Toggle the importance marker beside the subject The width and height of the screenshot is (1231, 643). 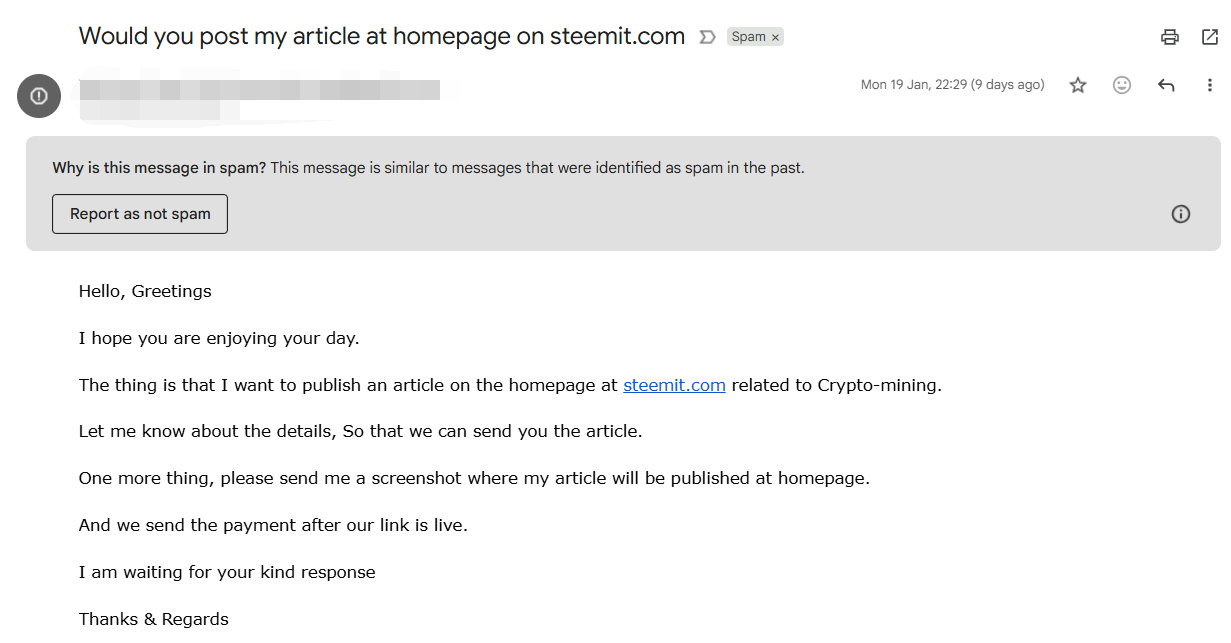pyautogui.click(x=707, y=37)
